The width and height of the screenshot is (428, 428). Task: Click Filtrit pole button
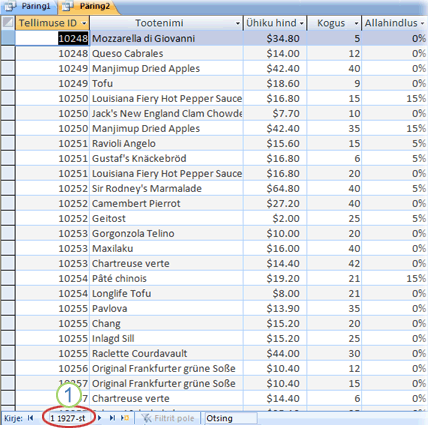(x=168, y=418)
